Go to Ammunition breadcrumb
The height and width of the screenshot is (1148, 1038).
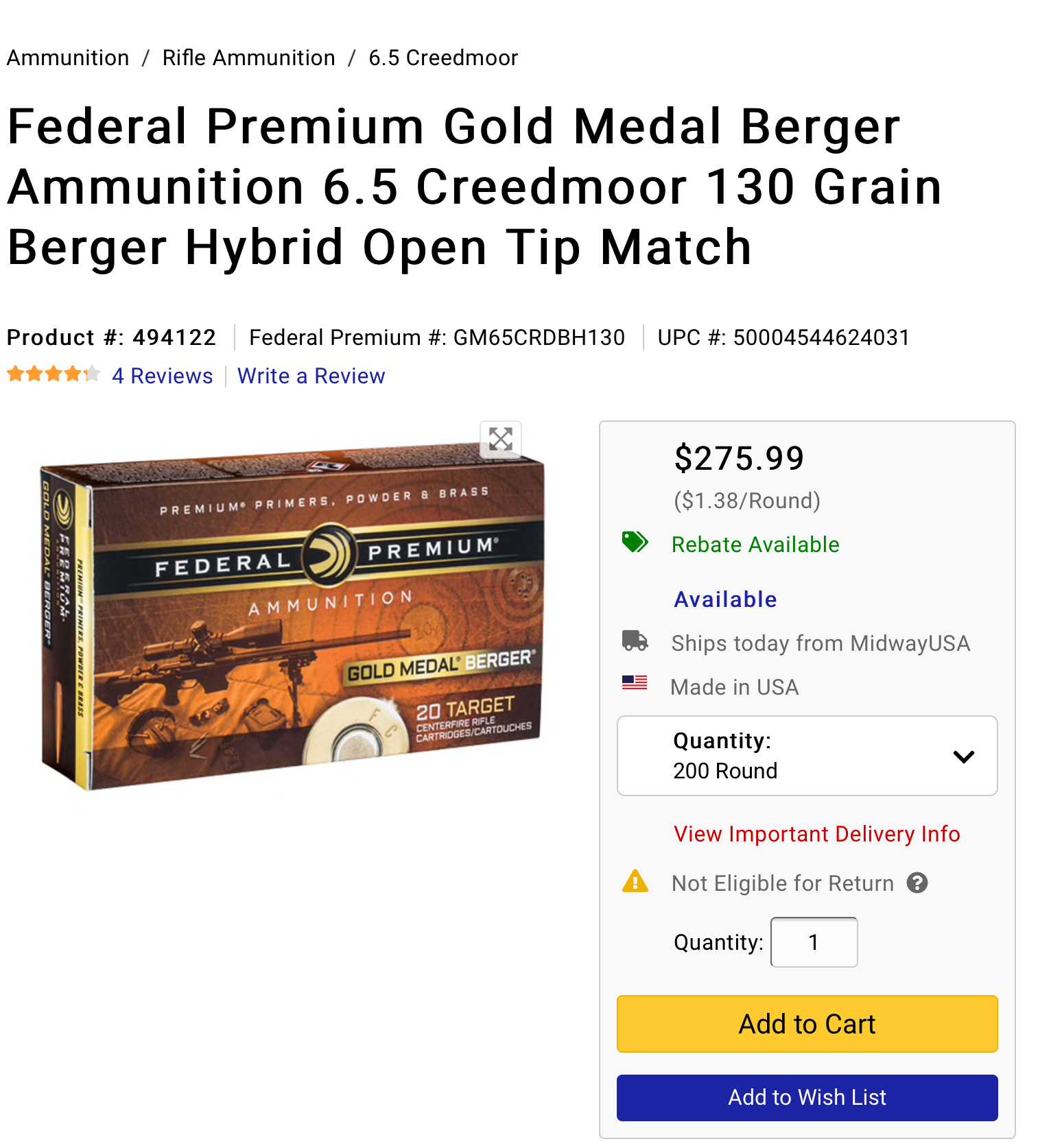click(68, 58)
